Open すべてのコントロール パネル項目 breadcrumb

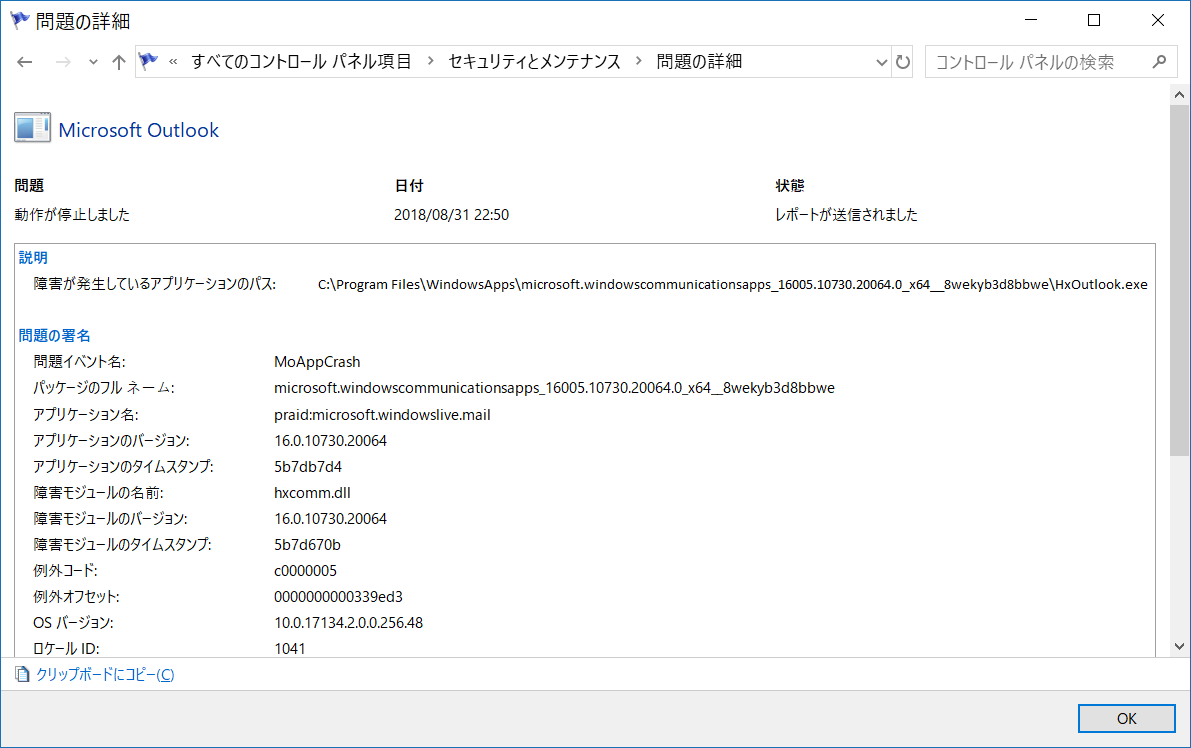[301, 62]
